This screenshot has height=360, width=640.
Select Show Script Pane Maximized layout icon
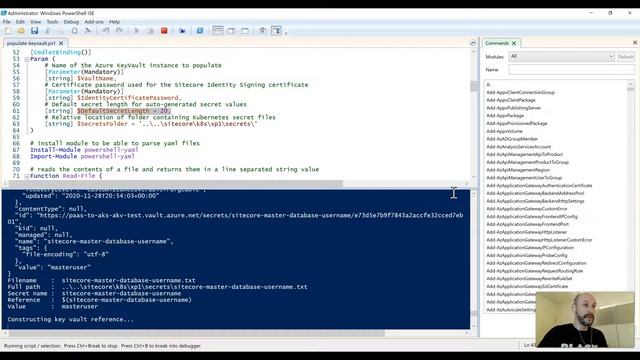245,31
